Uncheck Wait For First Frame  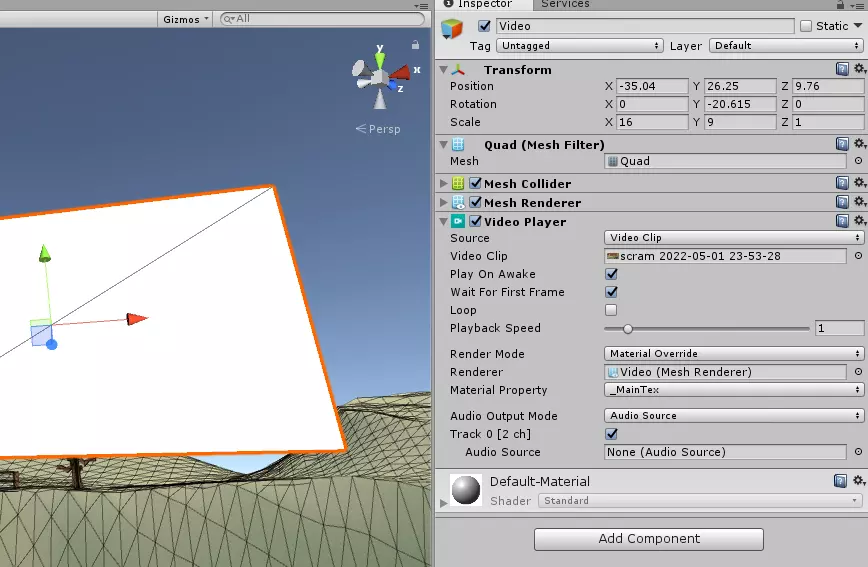click(x=611, y=292)
